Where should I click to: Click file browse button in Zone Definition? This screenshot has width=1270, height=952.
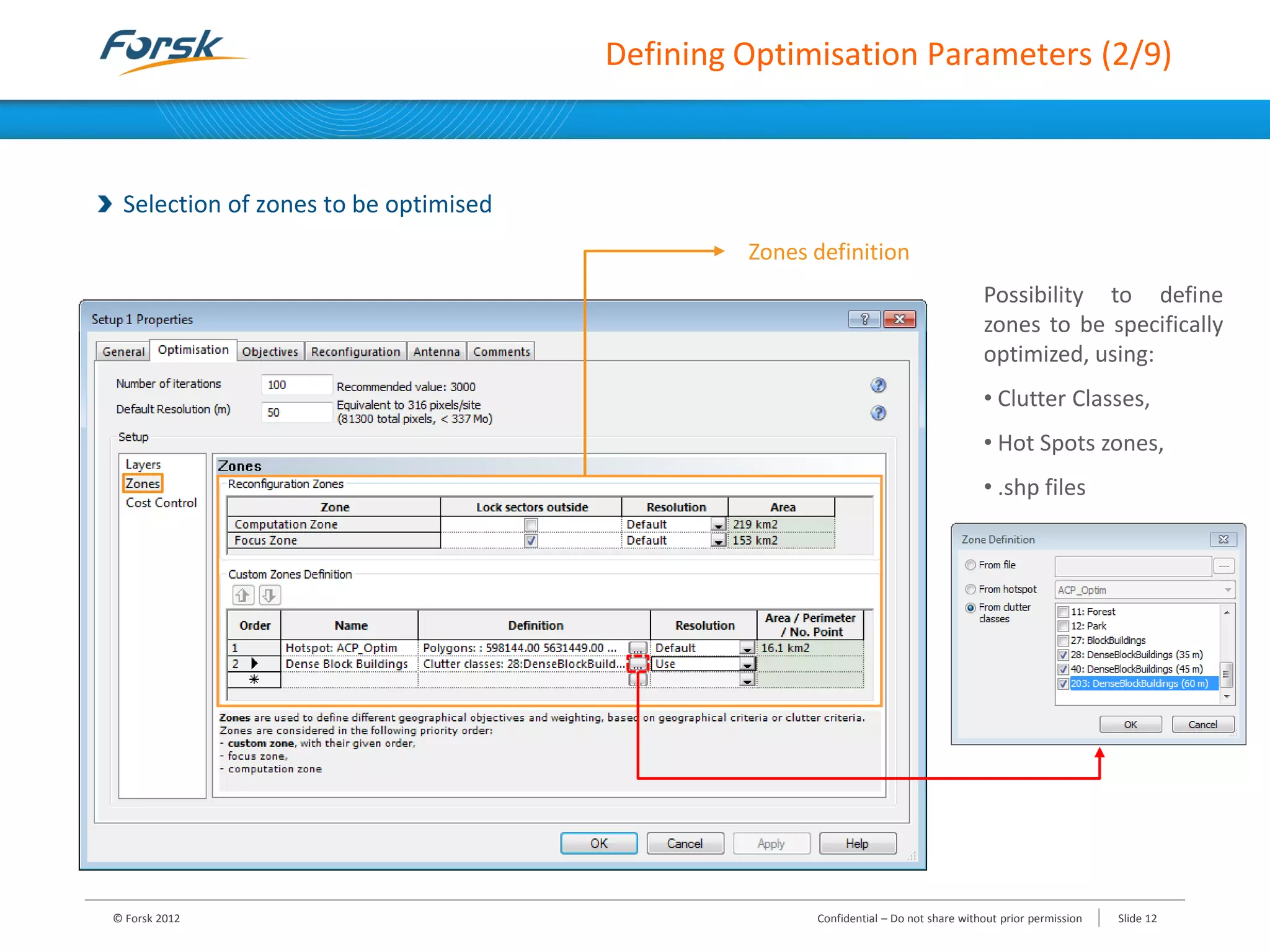(1224, 565)
